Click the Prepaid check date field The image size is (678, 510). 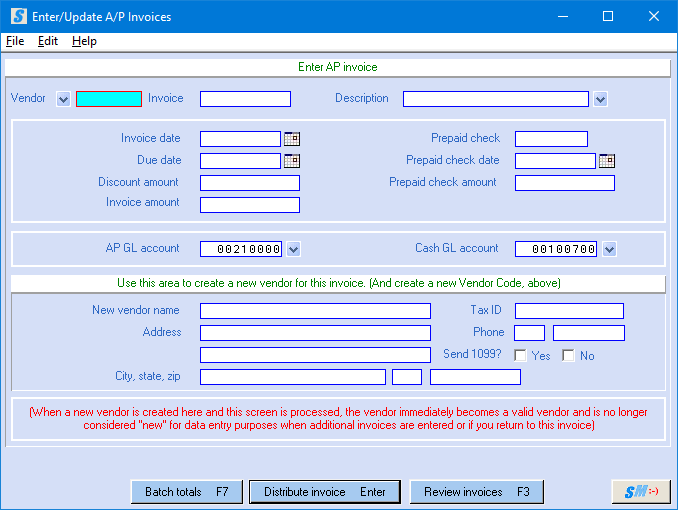point(555,161)
